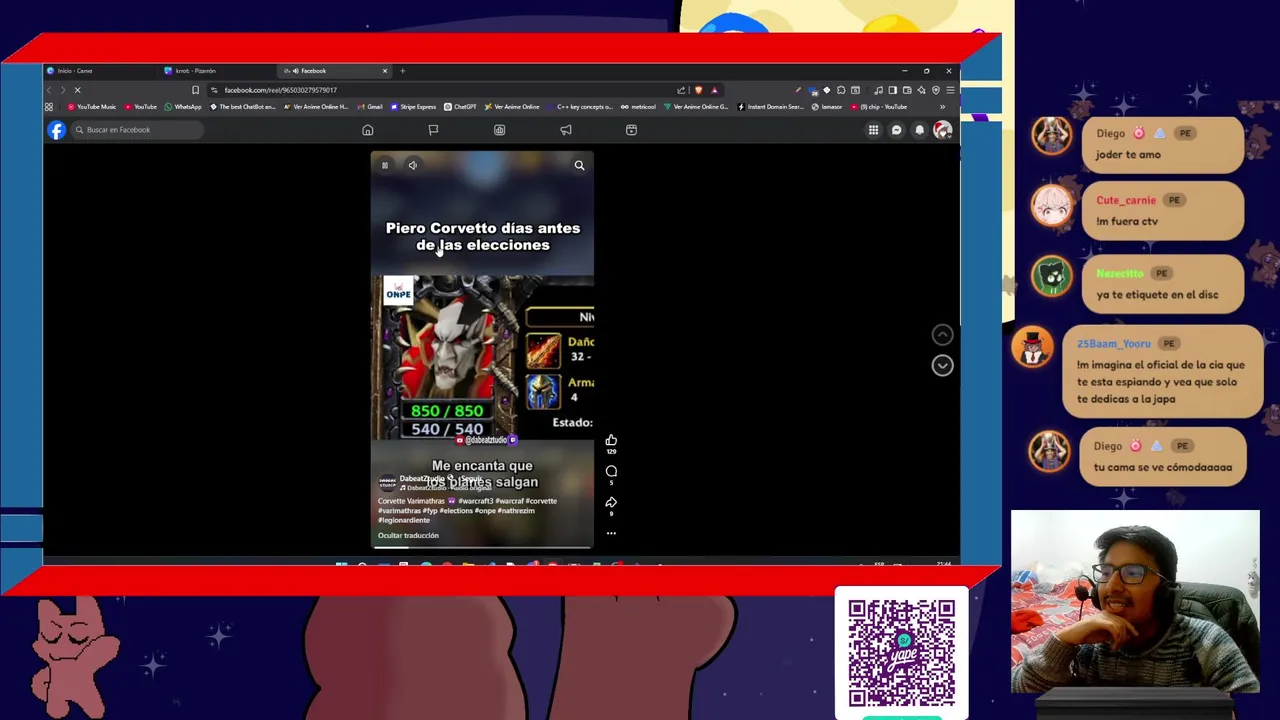Open Facebook Messenger icon

point(896,130)
